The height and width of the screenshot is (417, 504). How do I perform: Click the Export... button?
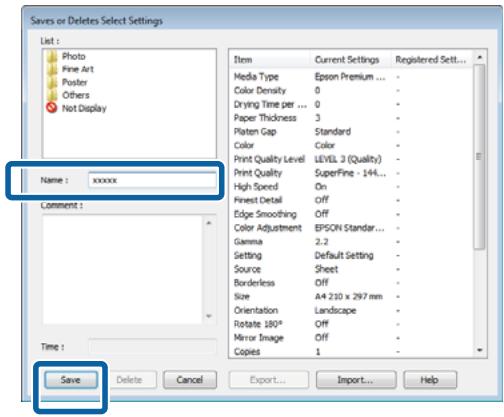268,380
